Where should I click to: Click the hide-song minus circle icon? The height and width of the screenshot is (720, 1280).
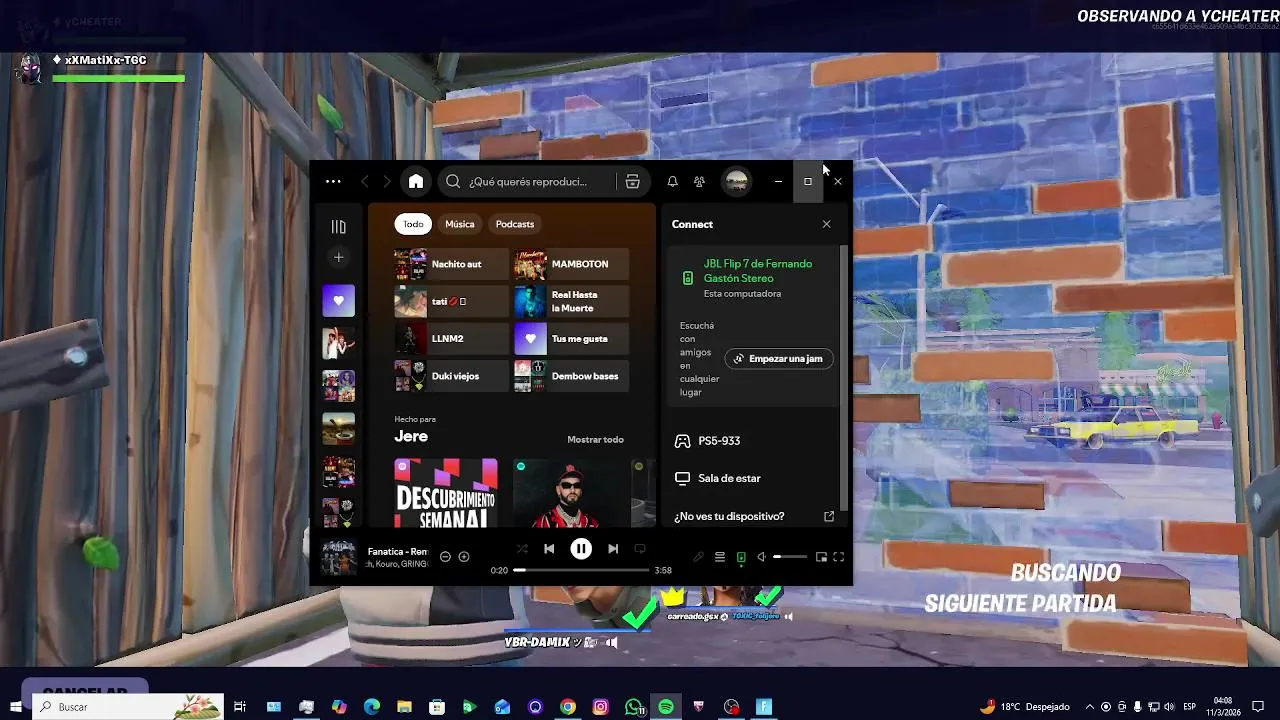(445, 557)
